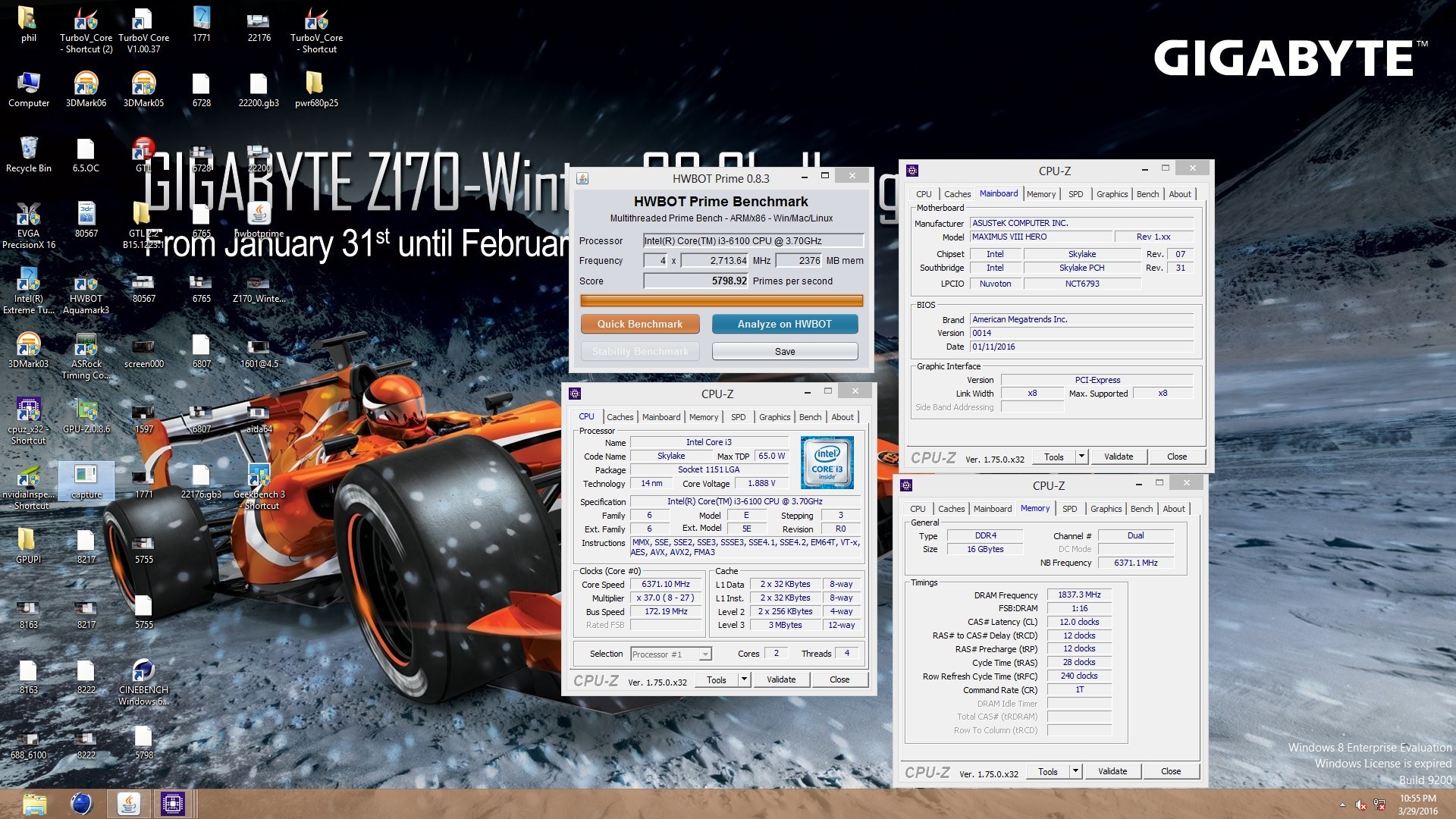
Task: Select the capture desktop icon
Action: 86,482
